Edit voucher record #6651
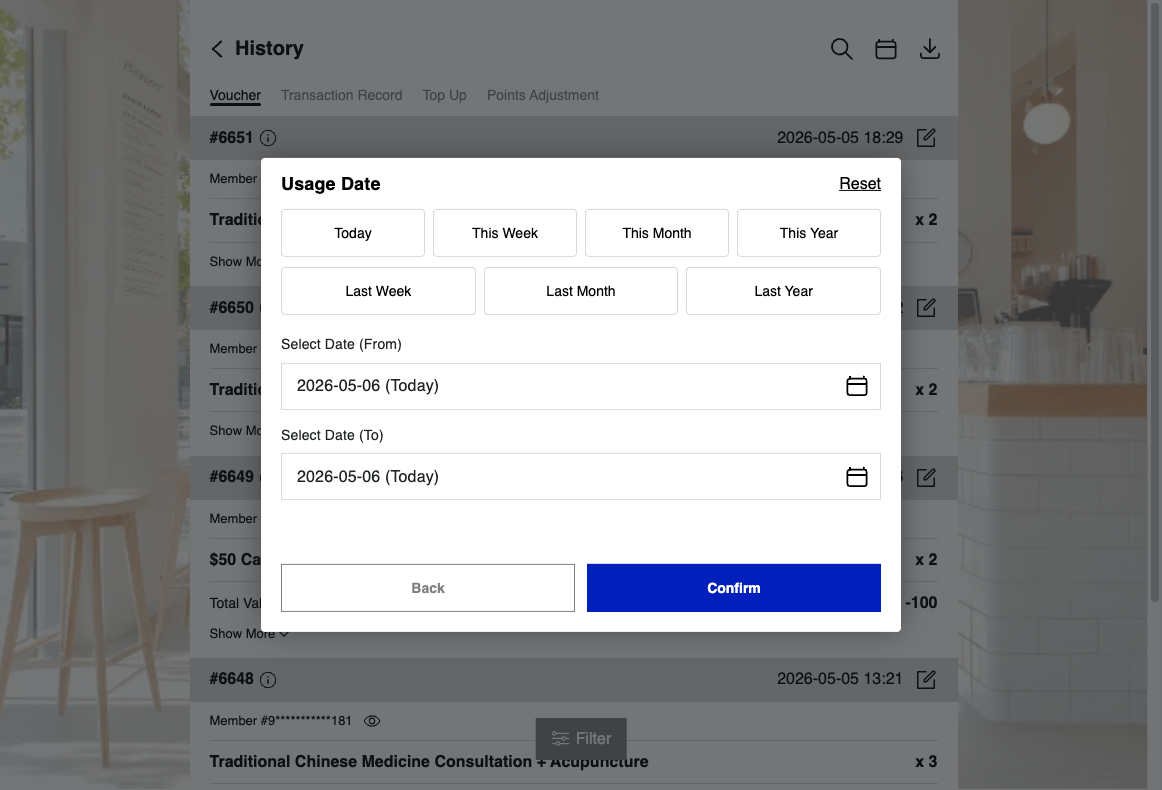The width and height of the screenshot is (1162, 790). click(x=926, y=138)
